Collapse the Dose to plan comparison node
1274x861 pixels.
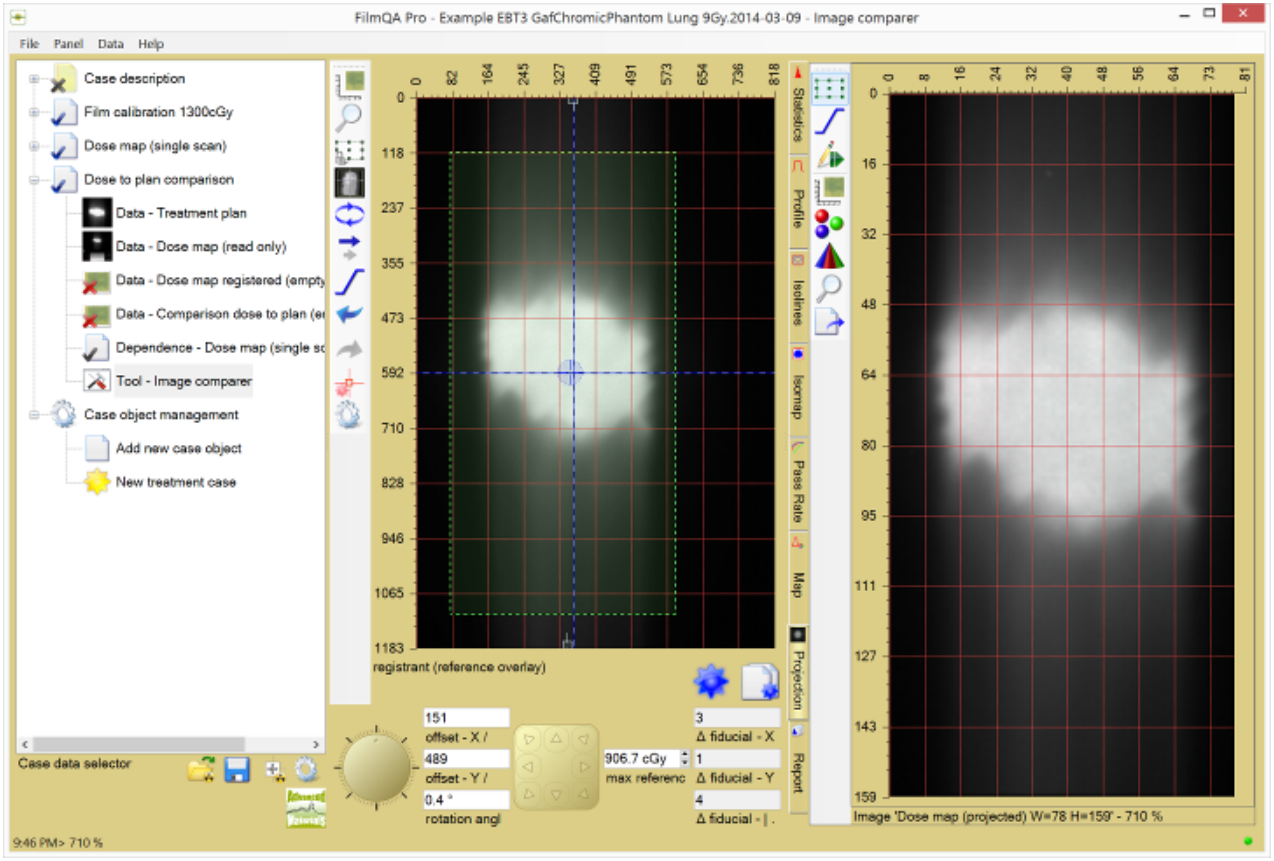34,180
